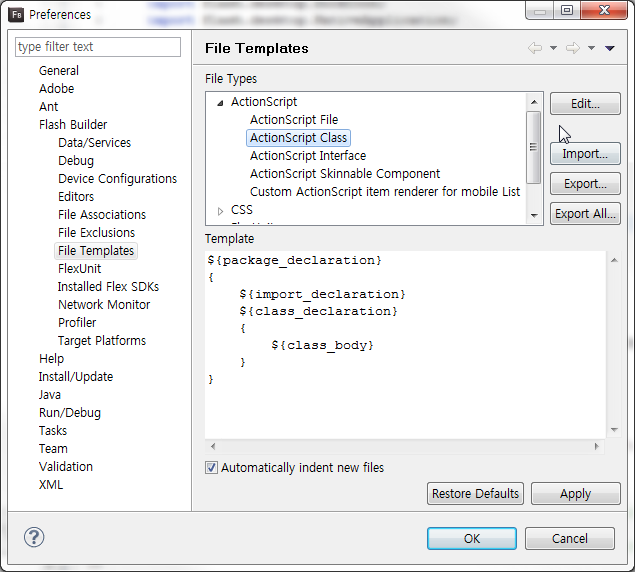
Task: Click File Types list scroll down arrow
Action: pyautogui.click(x=534, y=216)
